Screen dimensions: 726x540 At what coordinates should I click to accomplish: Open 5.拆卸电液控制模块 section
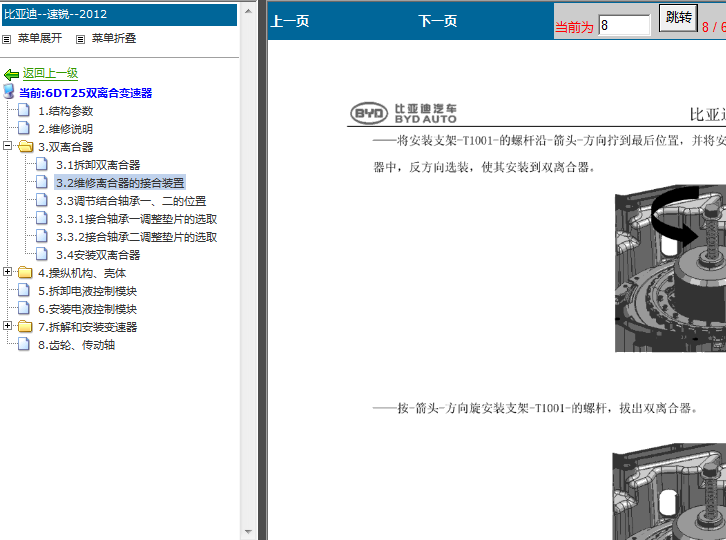tap(88, 292)
